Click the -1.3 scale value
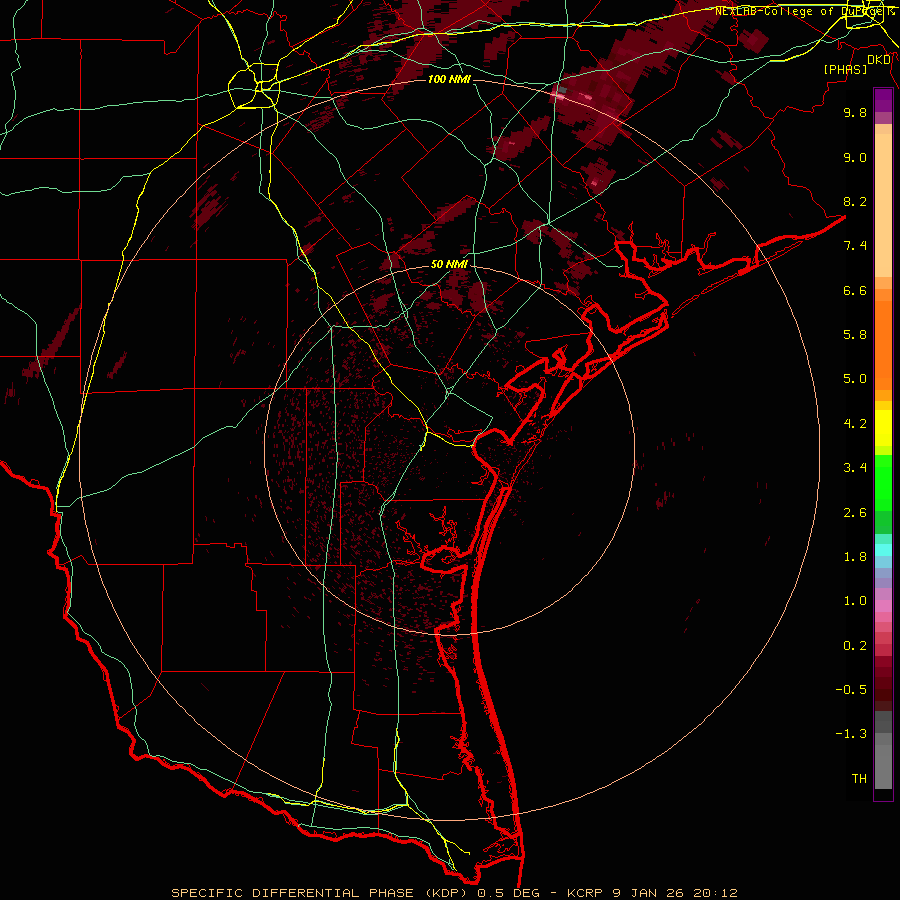This screenshot has height=900, width=900. (x=851, y=734)
